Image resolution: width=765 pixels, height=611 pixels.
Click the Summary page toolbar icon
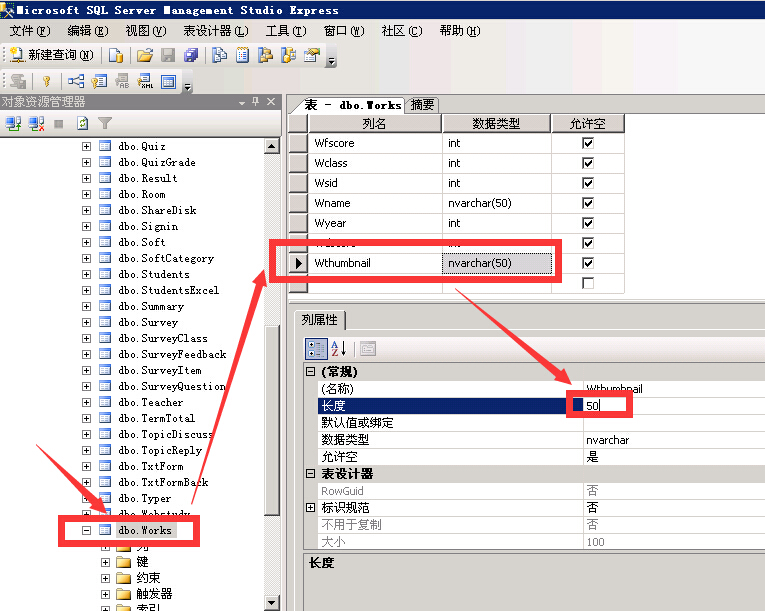pos(242,55)
